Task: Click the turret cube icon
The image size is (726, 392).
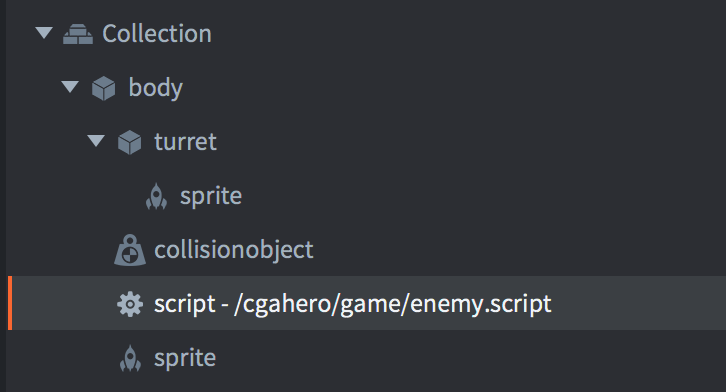Action: 130,143
